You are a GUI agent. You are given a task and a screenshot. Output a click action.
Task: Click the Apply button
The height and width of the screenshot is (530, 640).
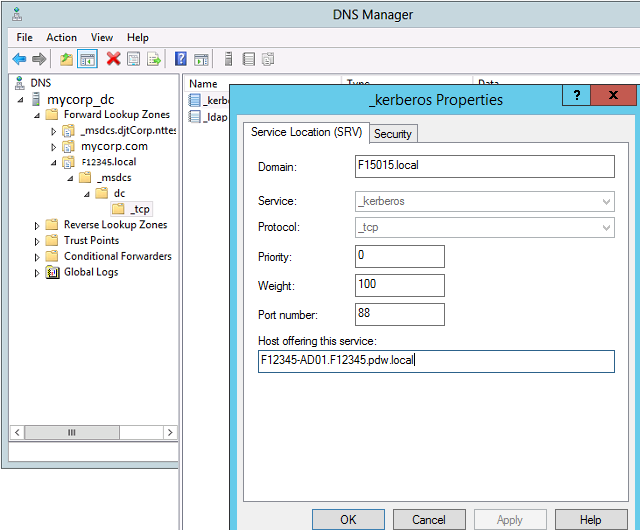tap(510, 519)
